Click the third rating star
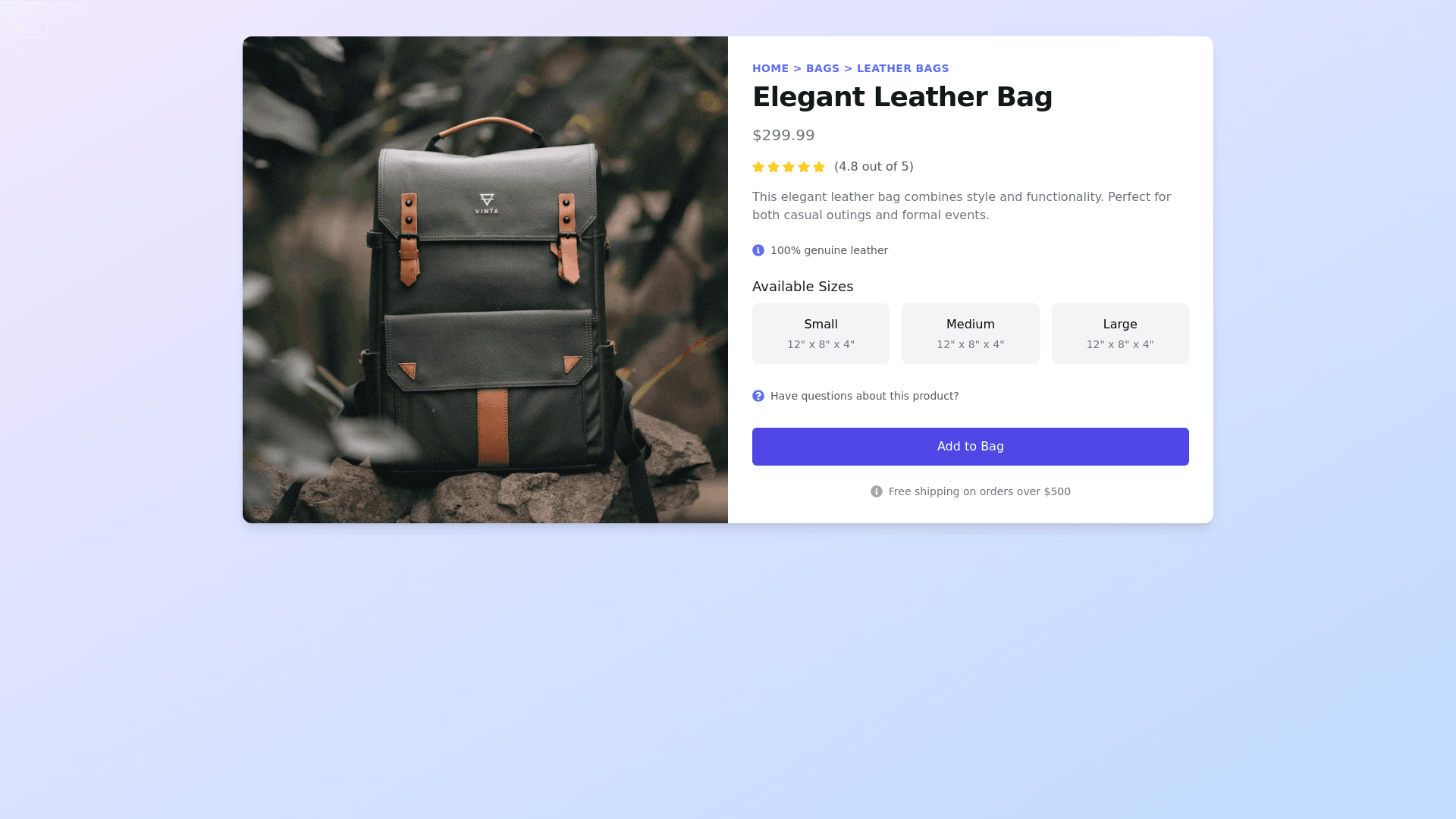Screen dimensions: 1456x819 (x=789, y=167)
